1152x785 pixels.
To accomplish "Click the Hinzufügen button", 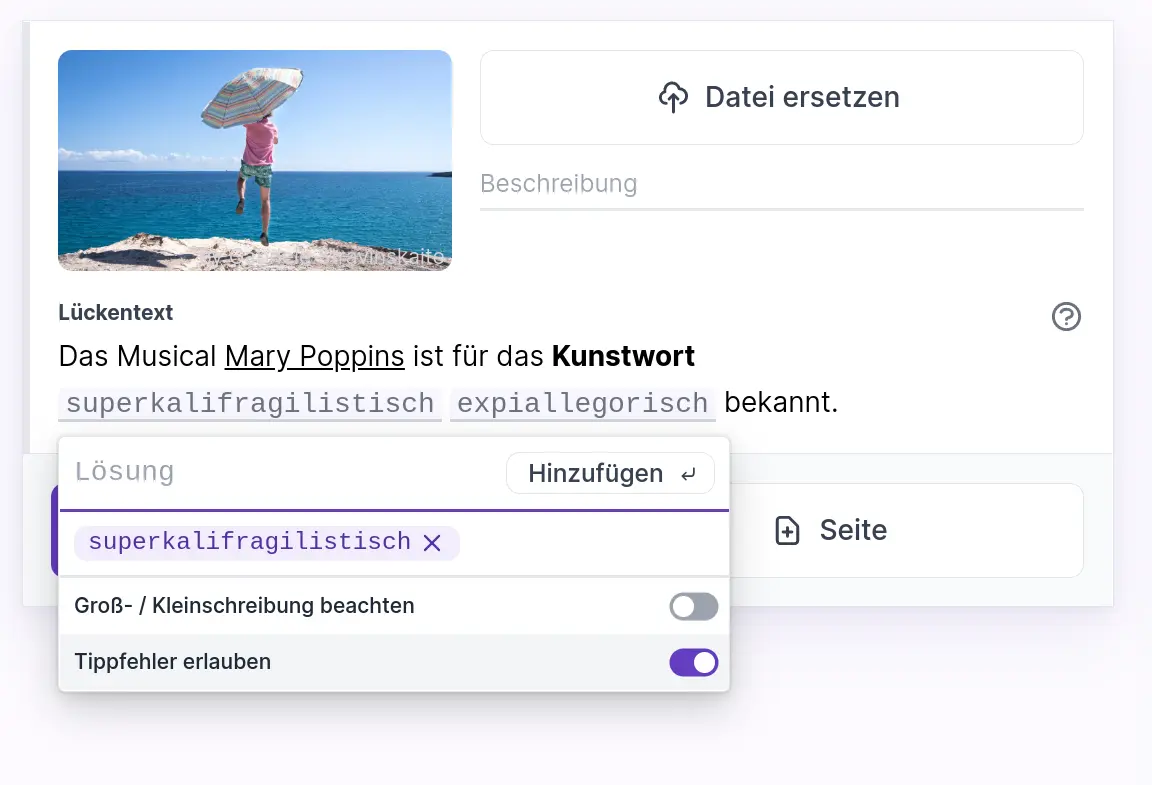I will [611, 473].
